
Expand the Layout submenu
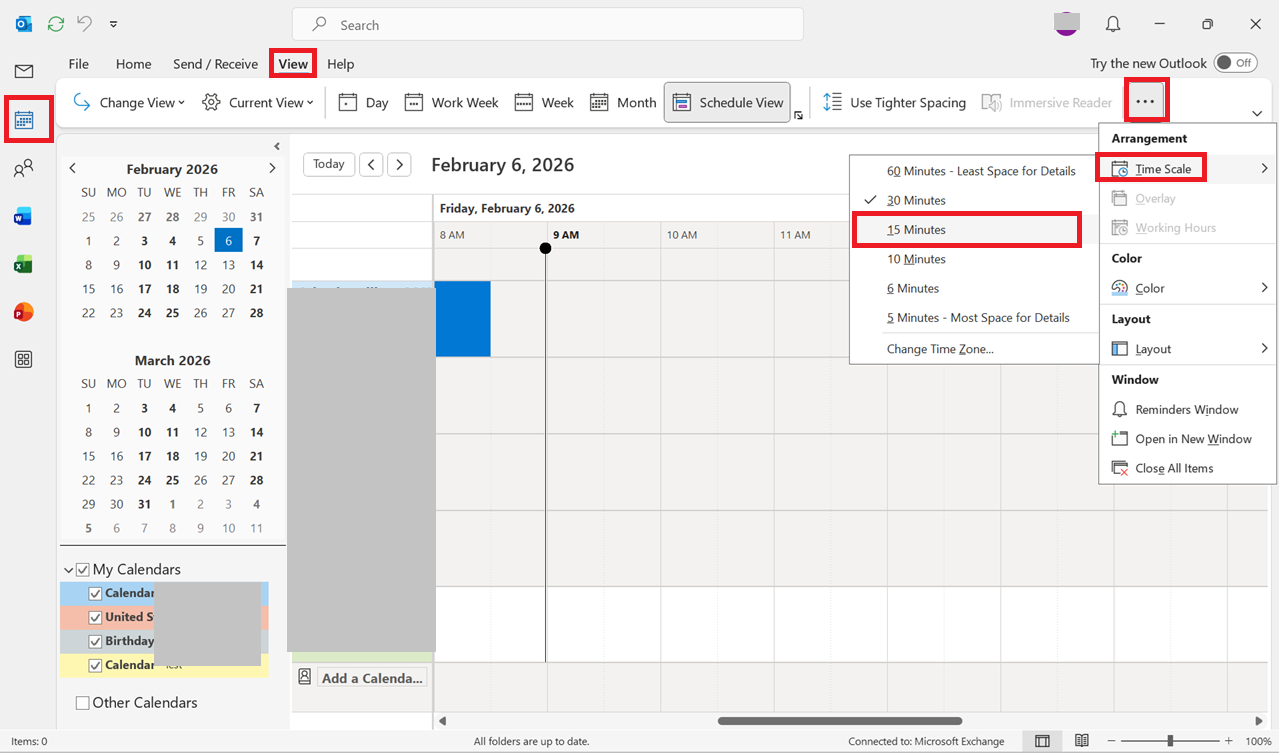(1188, 349)
